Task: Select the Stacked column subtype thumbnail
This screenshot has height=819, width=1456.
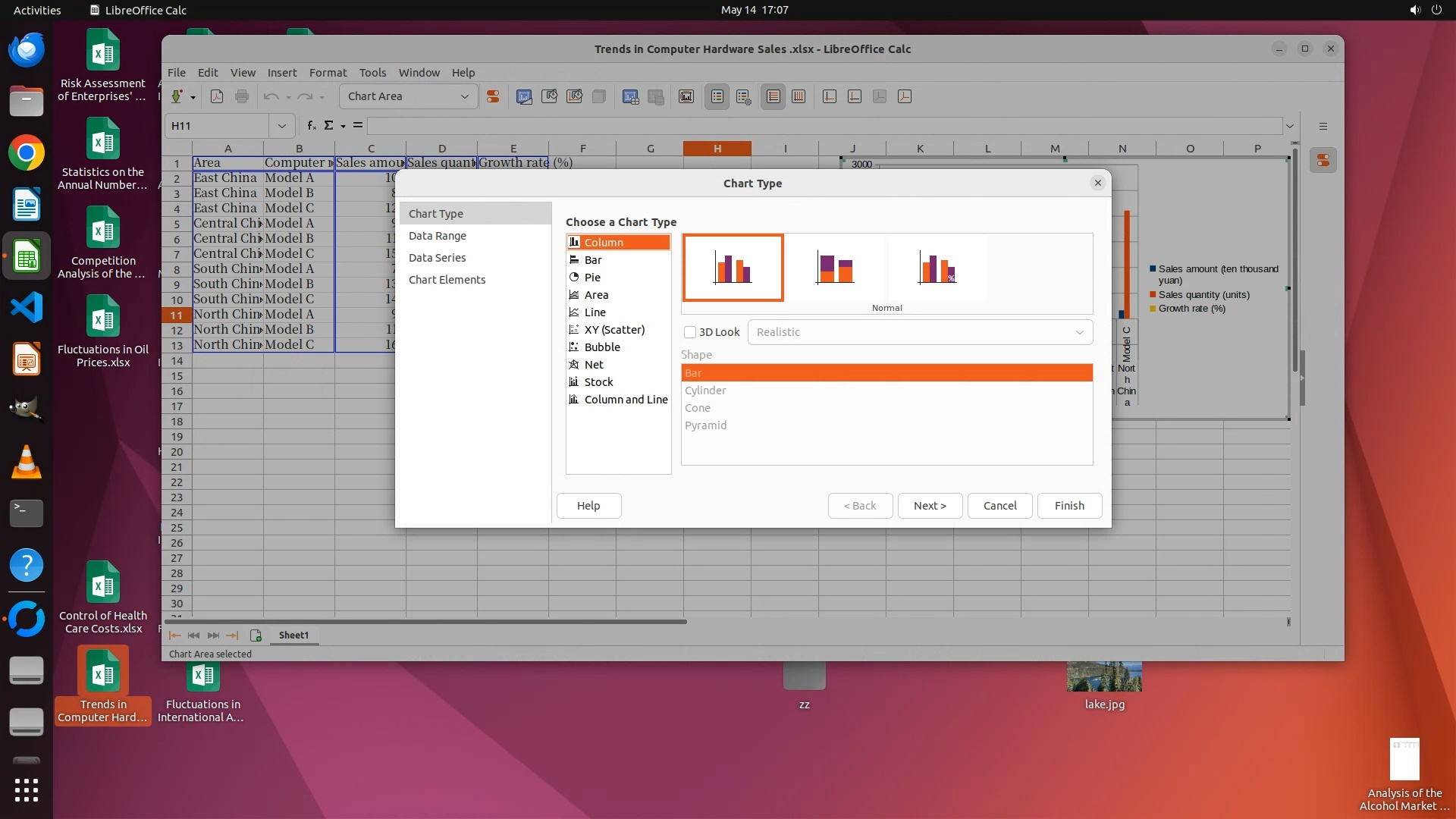Action: pyautogui.click(x=835, y=268)
